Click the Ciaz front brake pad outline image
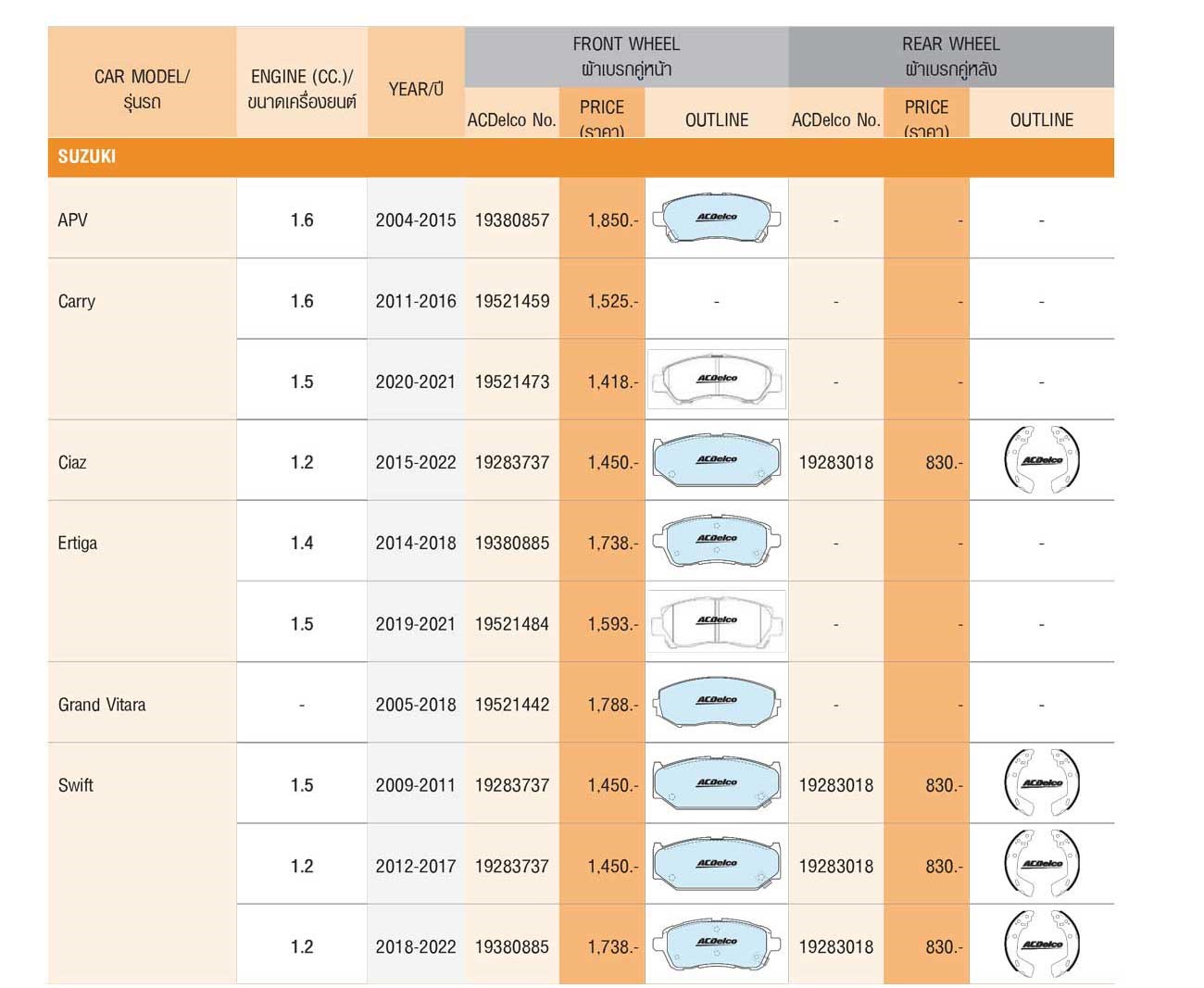Image resolution: width=1204 pixels, height=988 pixels. click(716, 459)
